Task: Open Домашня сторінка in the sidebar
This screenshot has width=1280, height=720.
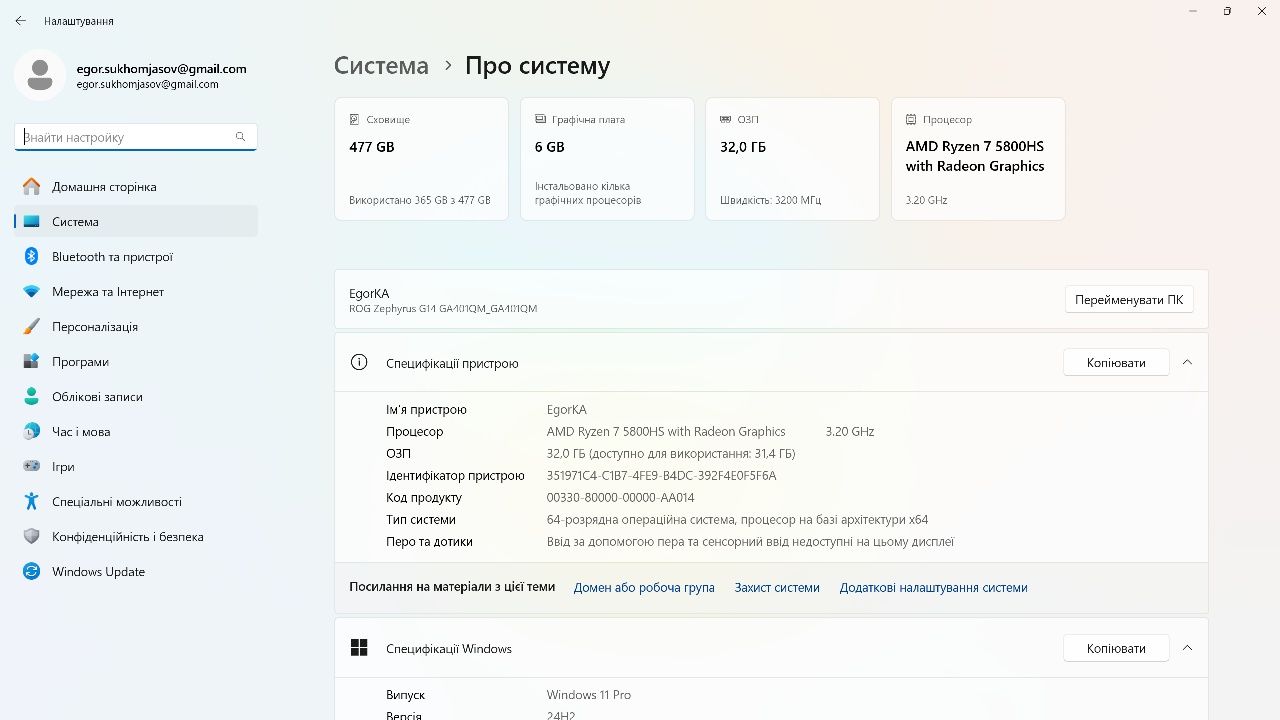Action: [x=136, y=187]
